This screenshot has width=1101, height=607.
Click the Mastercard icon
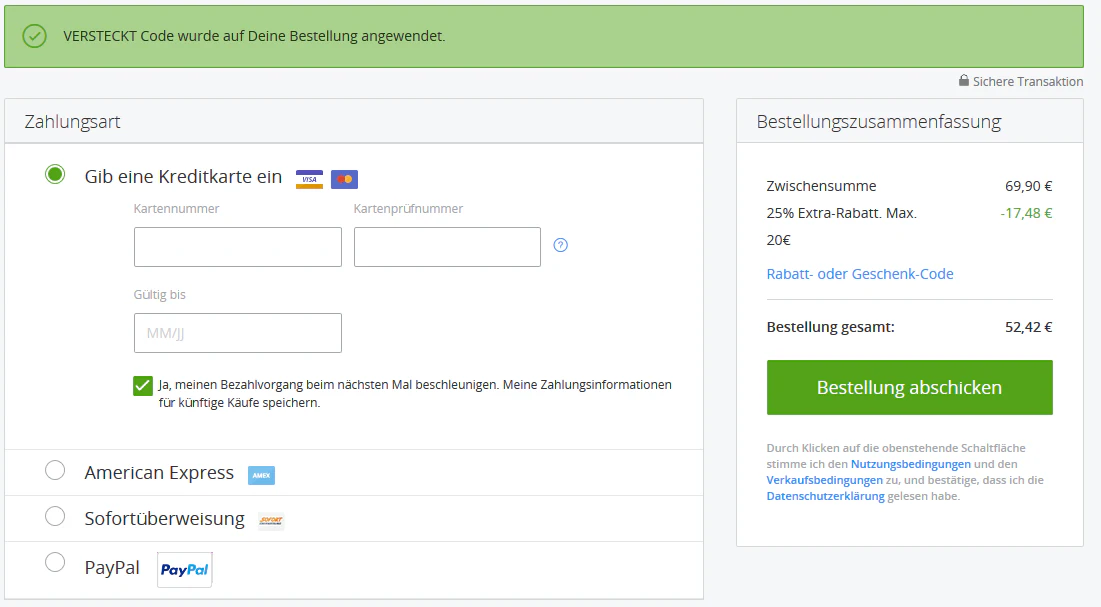(344, 179)
